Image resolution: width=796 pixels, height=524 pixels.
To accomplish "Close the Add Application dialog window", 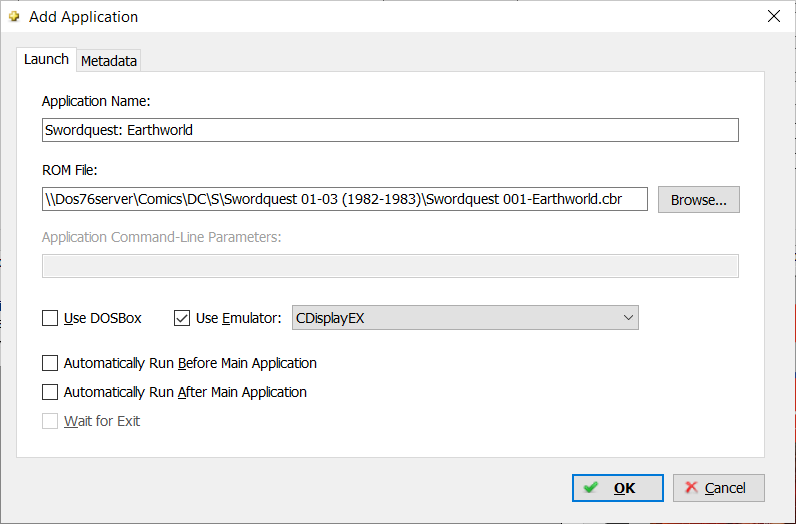I will 774,16.
